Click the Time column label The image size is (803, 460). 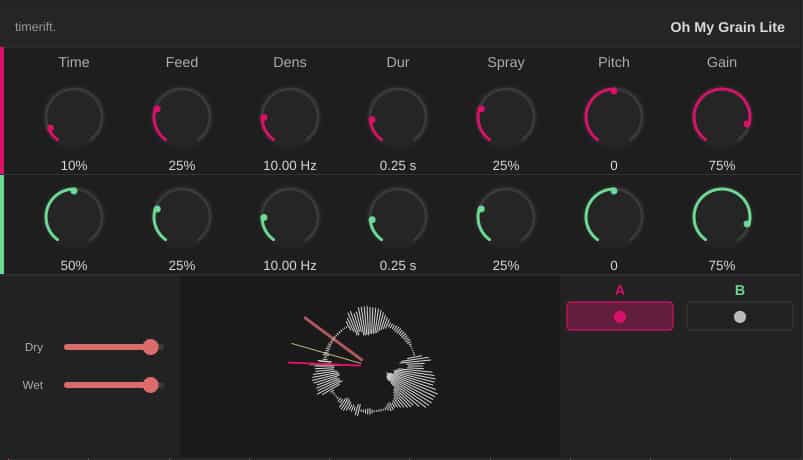[74, 62]
